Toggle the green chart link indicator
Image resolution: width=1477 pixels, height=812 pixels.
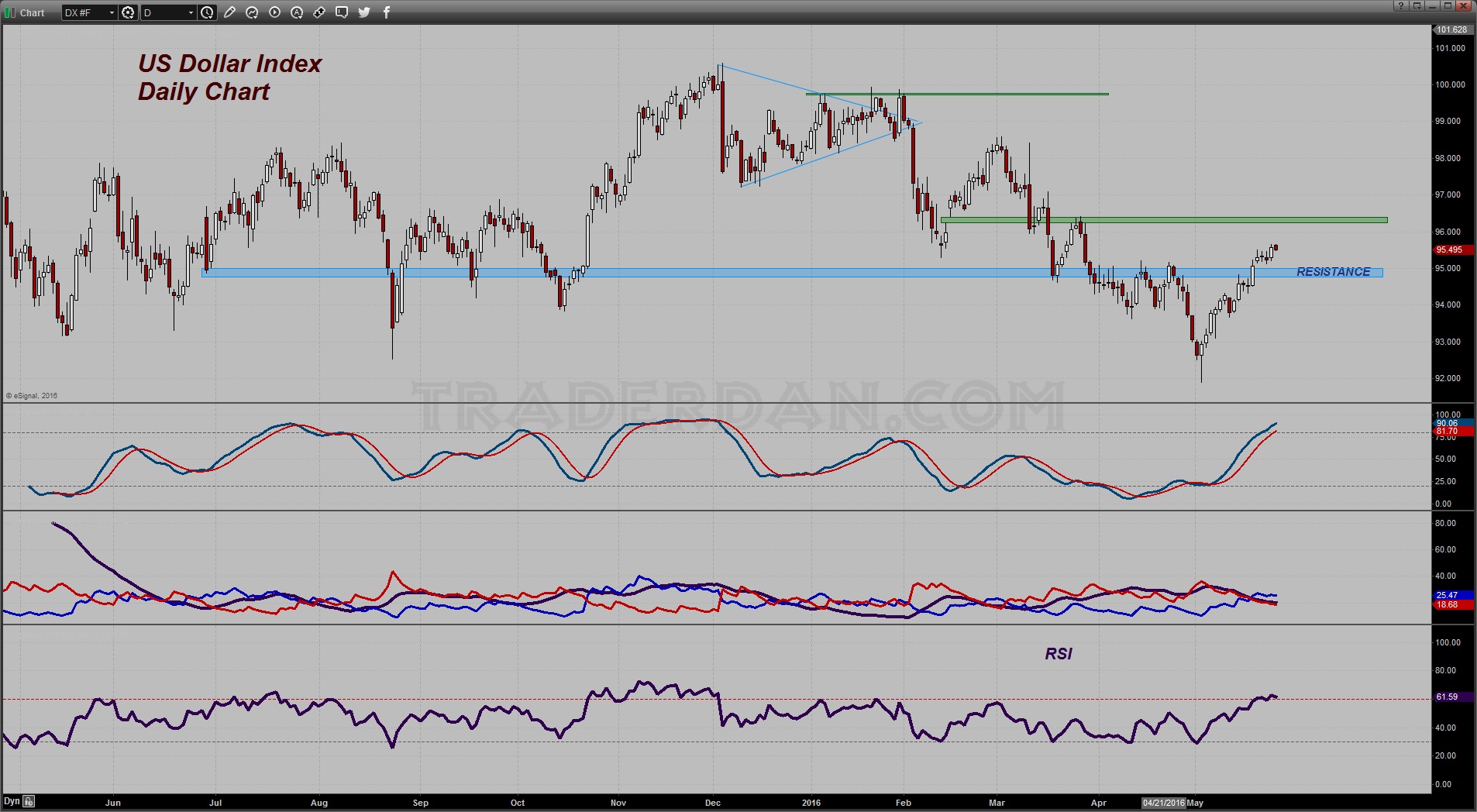tap(10, 12)
